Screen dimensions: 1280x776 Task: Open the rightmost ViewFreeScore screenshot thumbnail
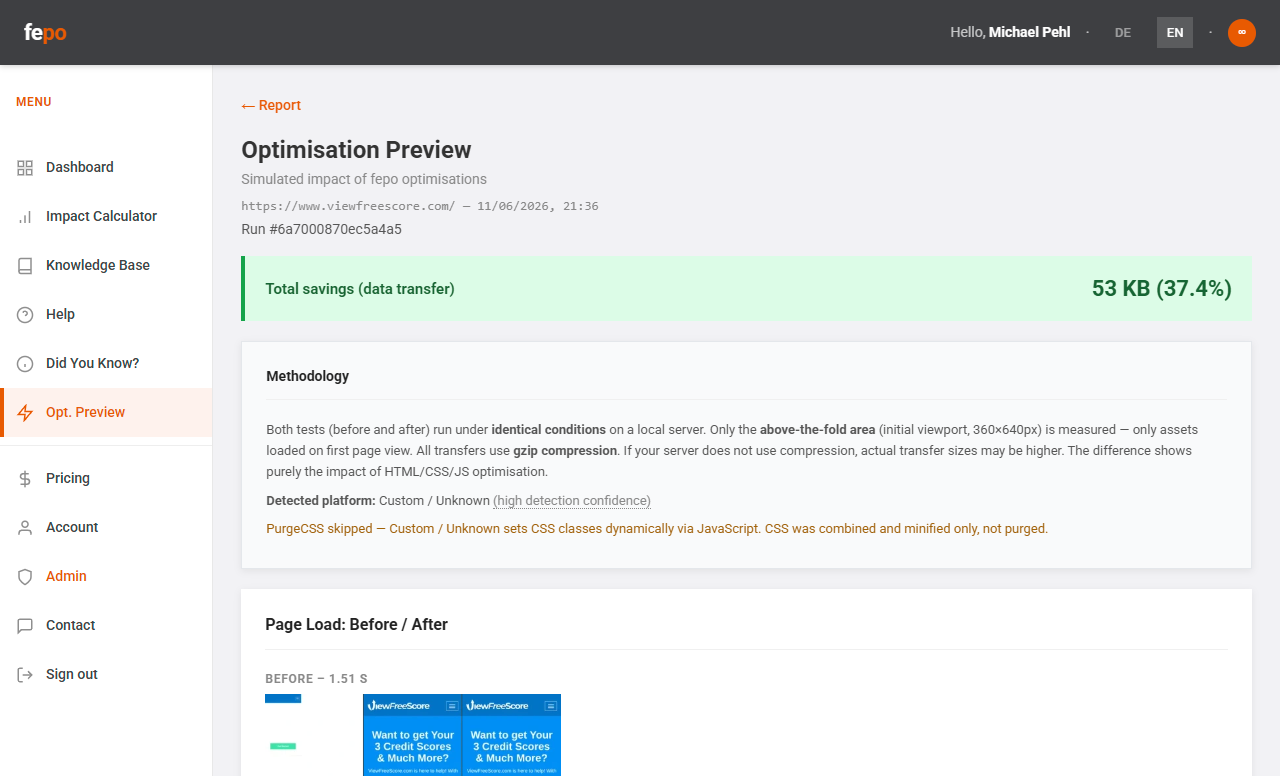coord(512,735)
